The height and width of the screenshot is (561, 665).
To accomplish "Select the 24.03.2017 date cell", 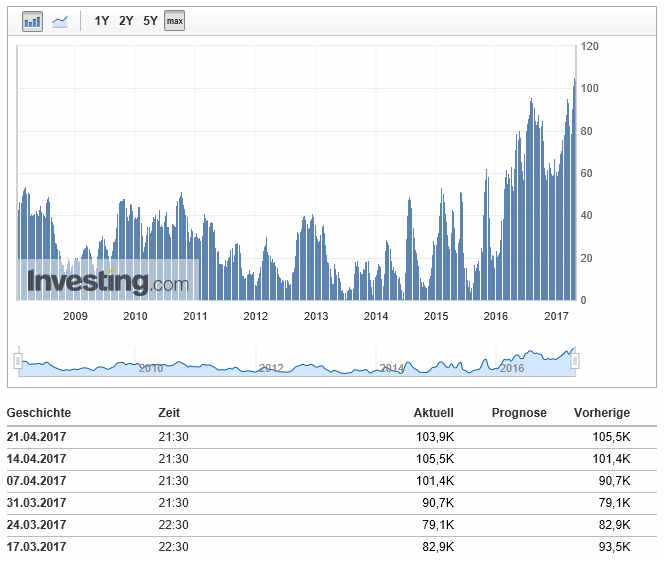I will click(x=36, y=525).
